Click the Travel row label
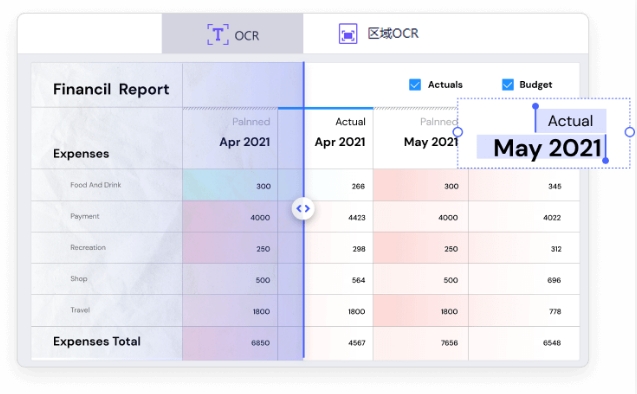The image size is (637, 394). click(80, 310)
